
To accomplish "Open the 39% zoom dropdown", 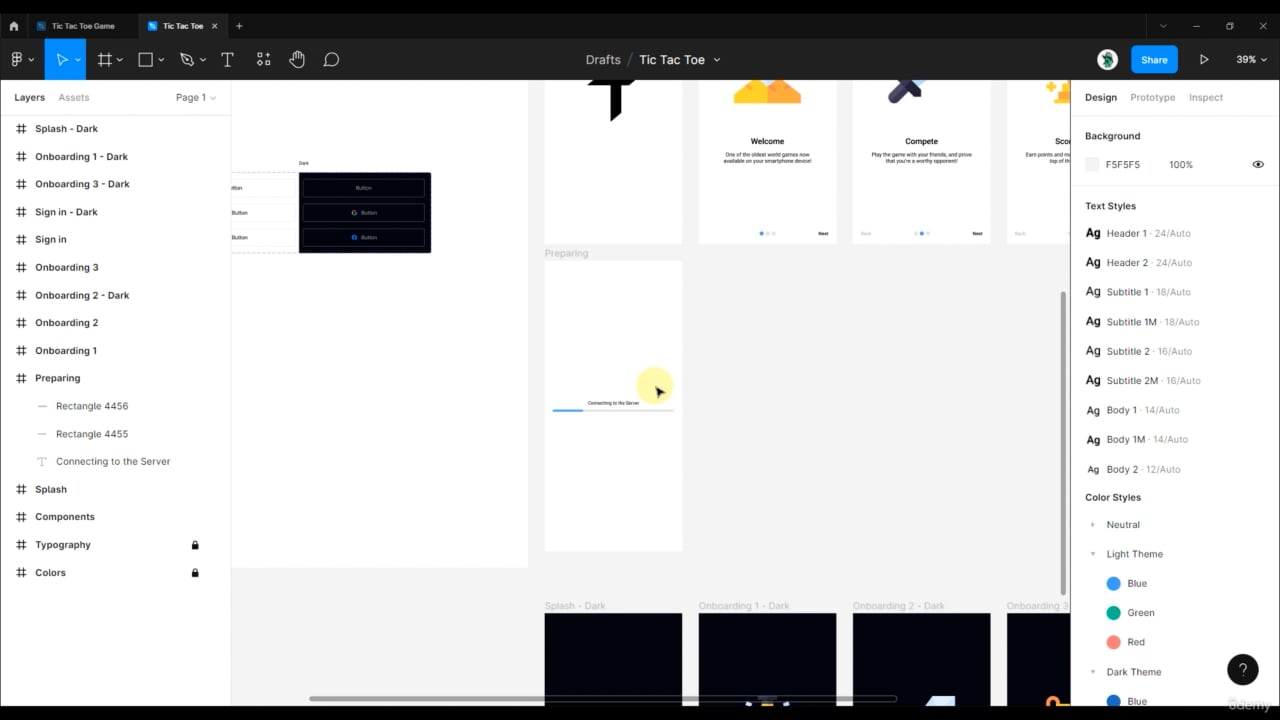I will [1250, 60].
